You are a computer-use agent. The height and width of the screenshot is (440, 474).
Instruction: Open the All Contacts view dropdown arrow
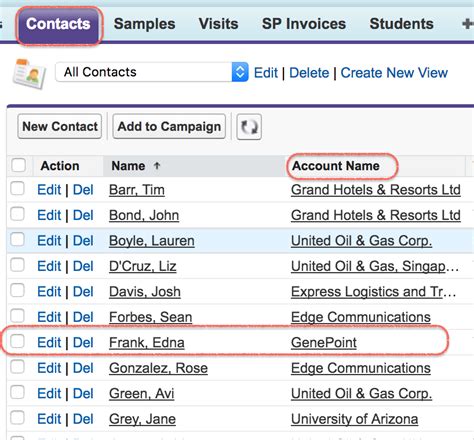(240, 72)
